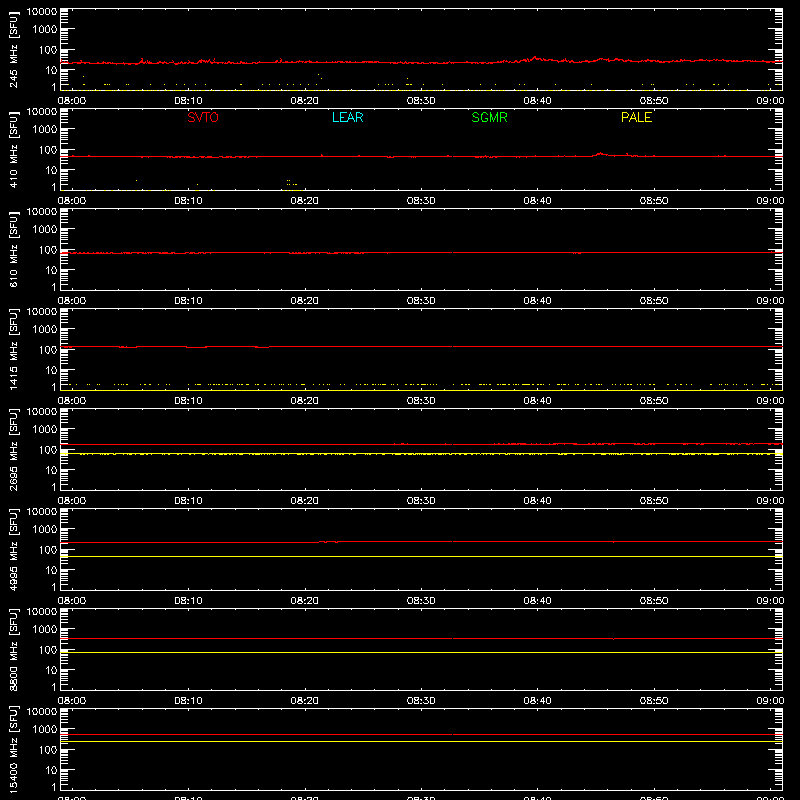
Task: Select the 15400 MHz [SFU] axis title
Action: coord(13,749)
